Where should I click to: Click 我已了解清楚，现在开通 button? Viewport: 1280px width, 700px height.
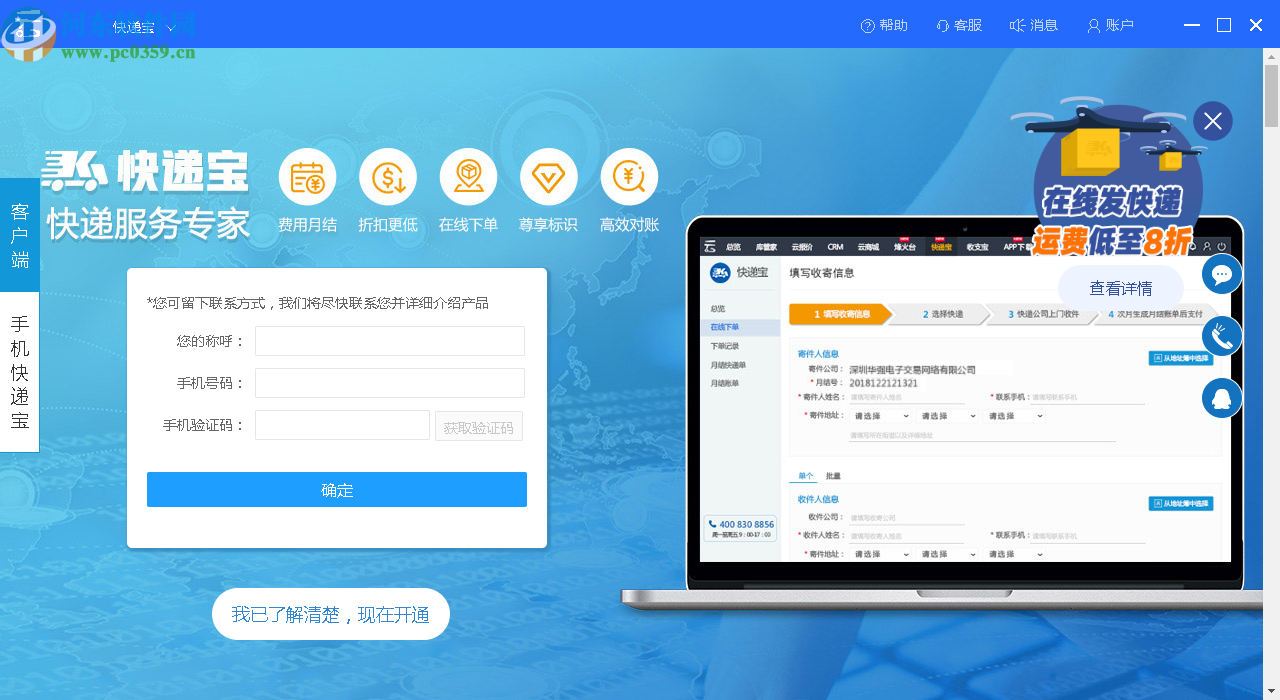click(x=331, y=614)
